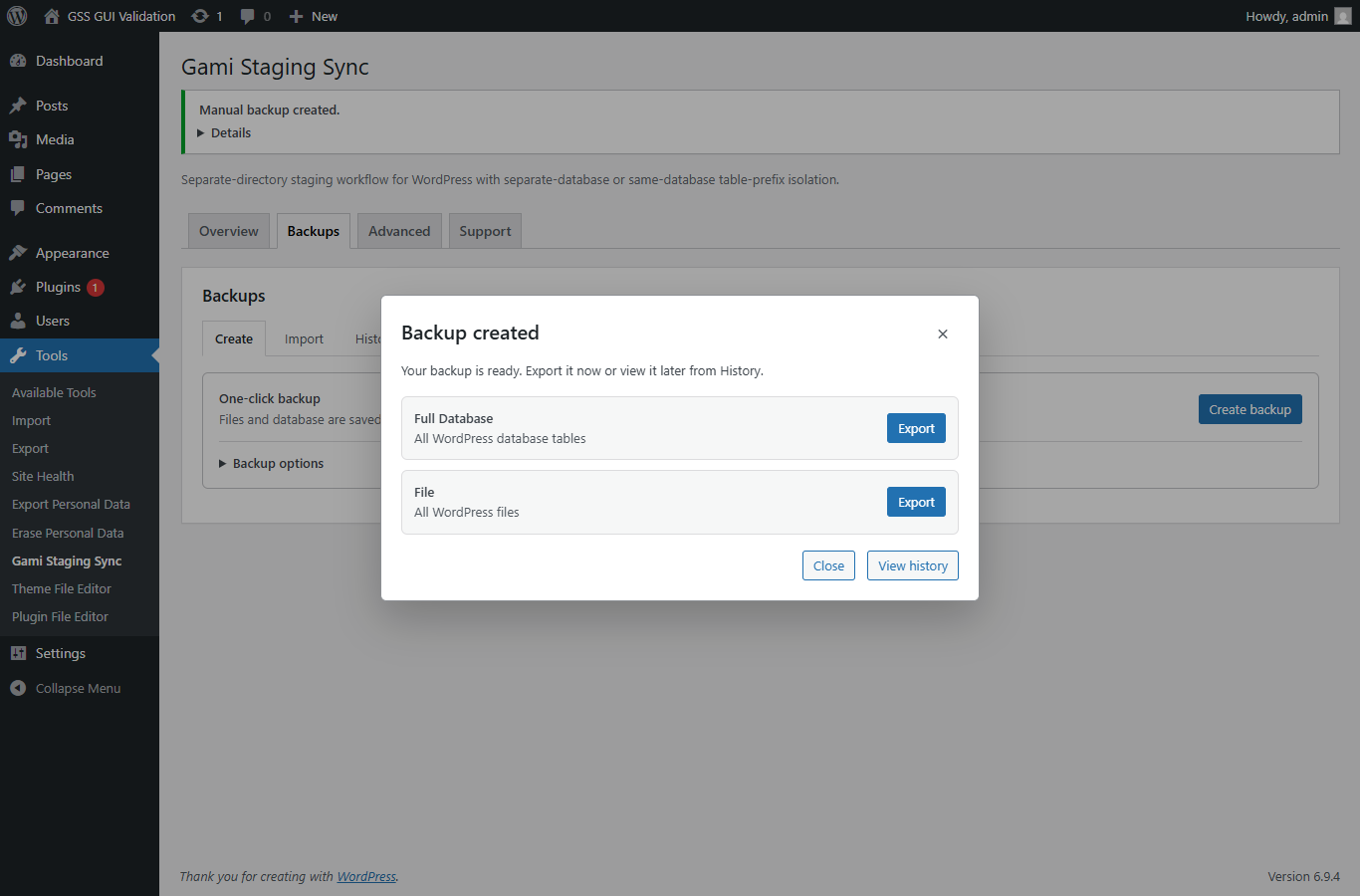Open Export under Tools submenu

[x=30, y=448]
